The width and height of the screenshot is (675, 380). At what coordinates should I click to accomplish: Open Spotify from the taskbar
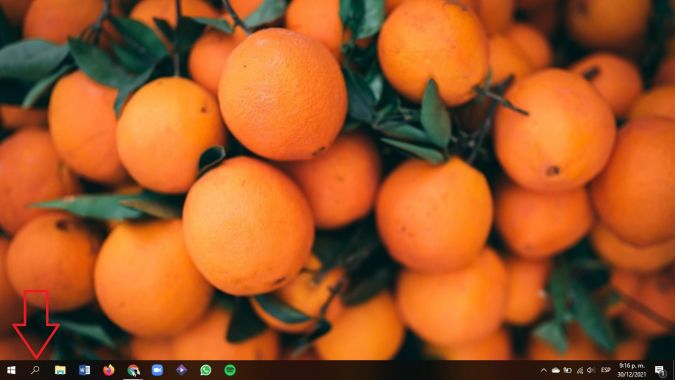(230, 370)
